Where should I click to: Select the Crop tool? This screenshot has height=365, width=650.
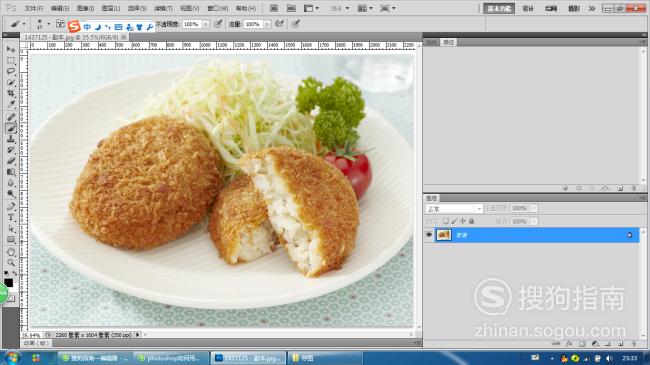point(11,93)
